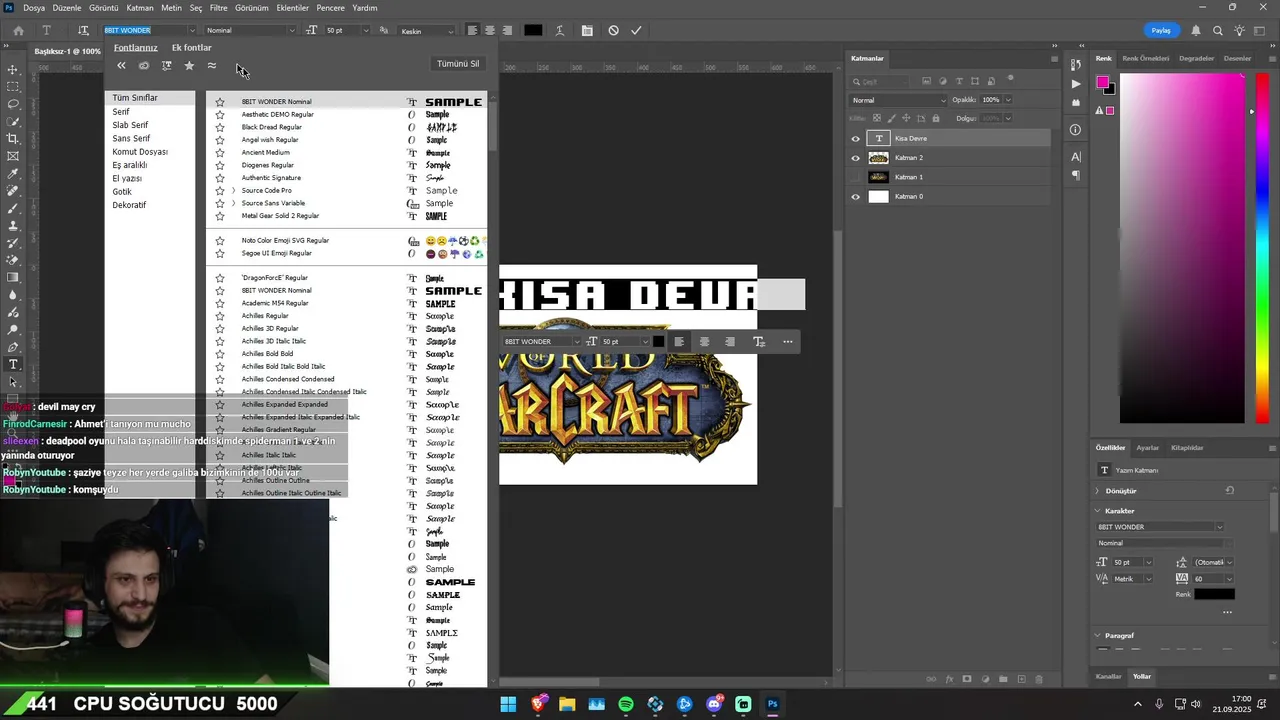Screen dimensions: 1280x720
Task: Open the Opaklık opacity dropdown
Action: [1007, 100]
